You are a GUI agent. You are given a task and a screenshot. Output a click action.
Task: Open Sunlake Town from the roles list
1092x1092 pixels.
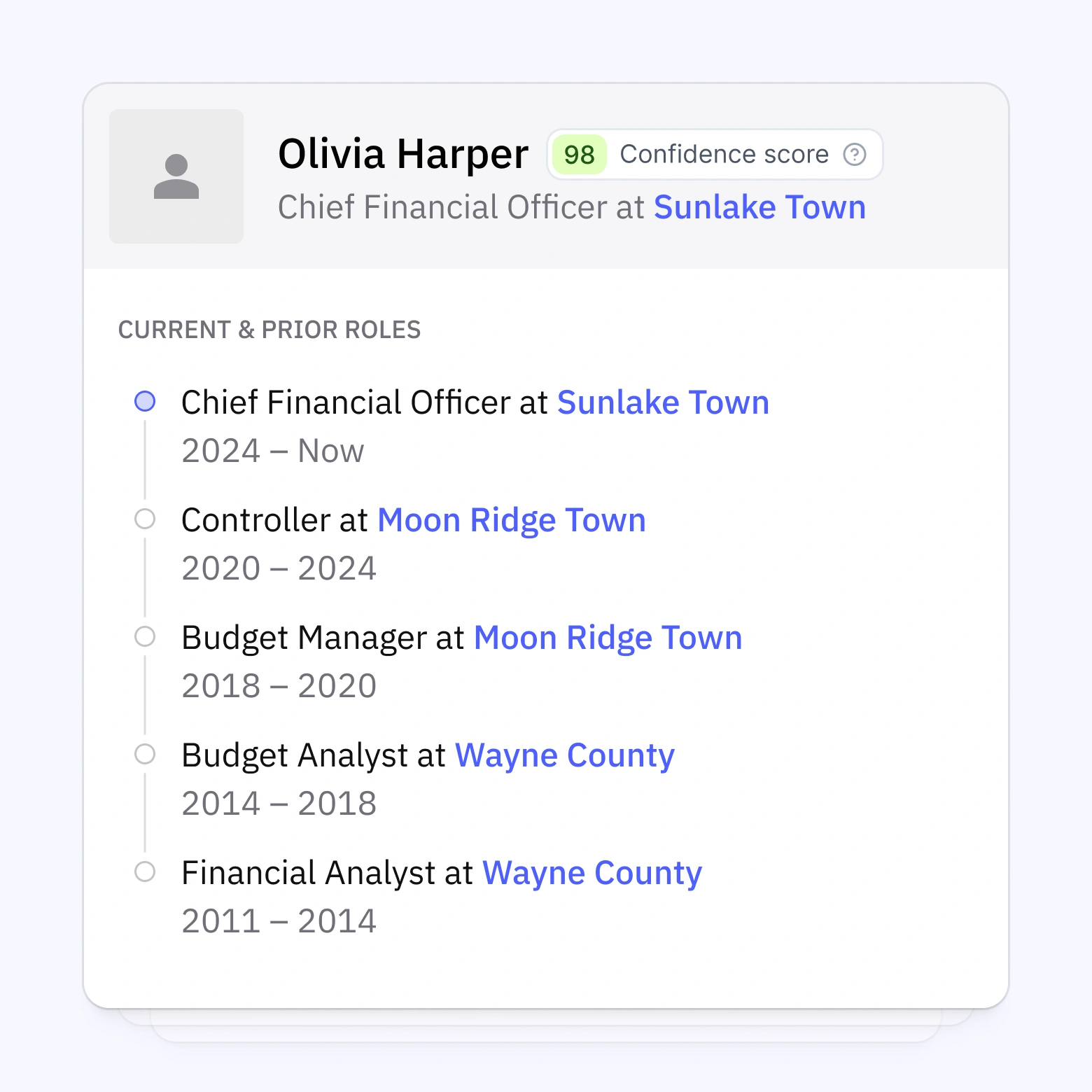pos(662,402)
